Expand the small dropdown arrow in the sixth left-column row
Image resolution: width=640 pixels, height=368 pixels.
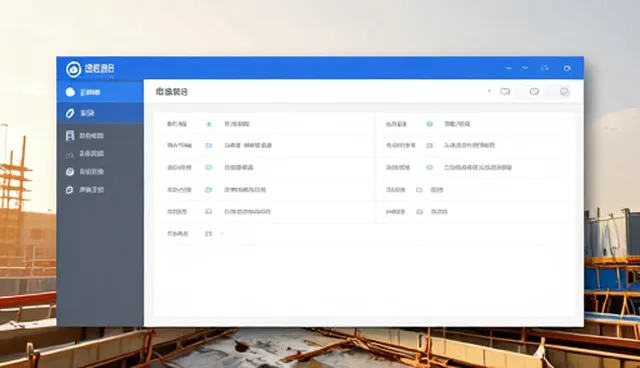[222, 234]
